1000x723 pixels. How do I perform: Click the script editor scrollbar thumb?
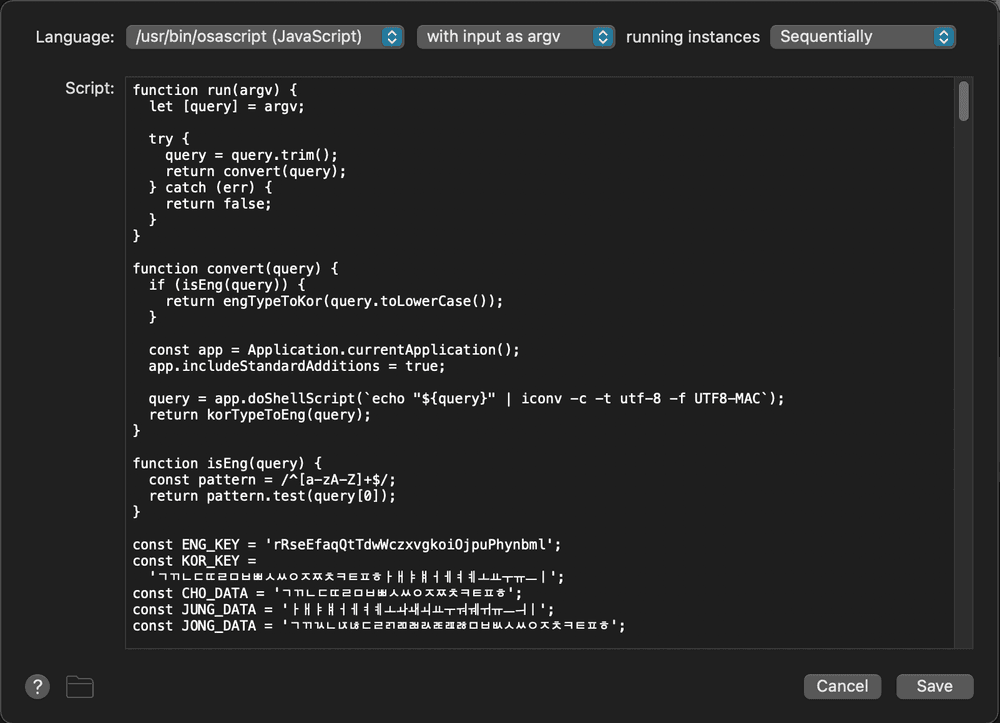964,102
